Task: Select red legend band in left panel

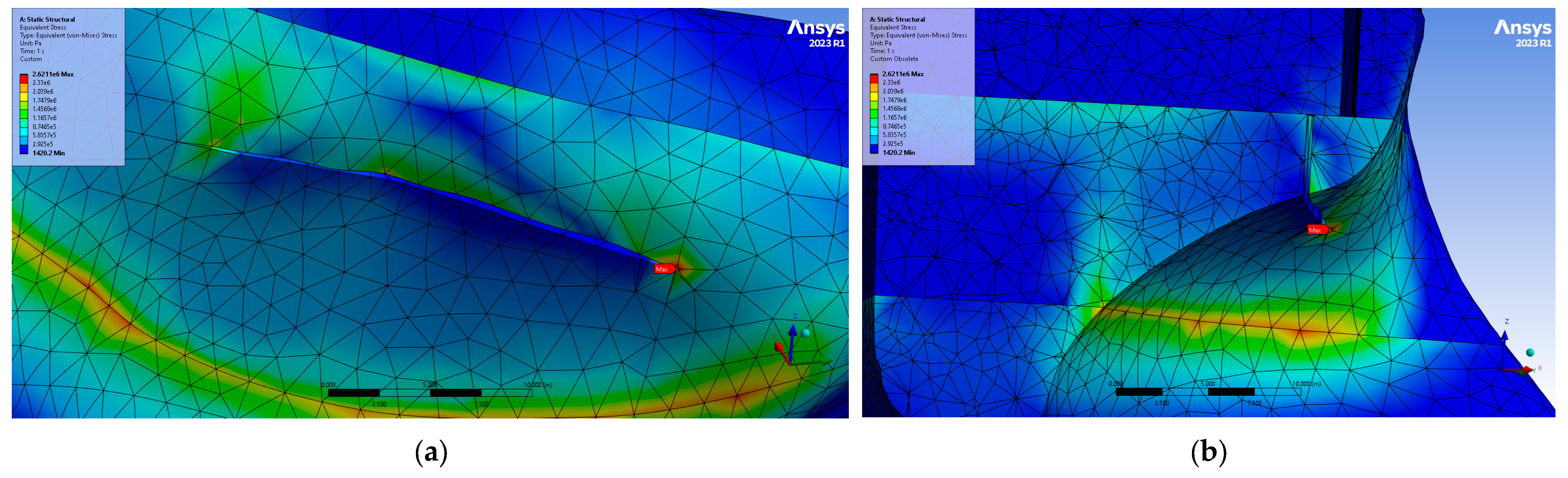Action: 24,79
